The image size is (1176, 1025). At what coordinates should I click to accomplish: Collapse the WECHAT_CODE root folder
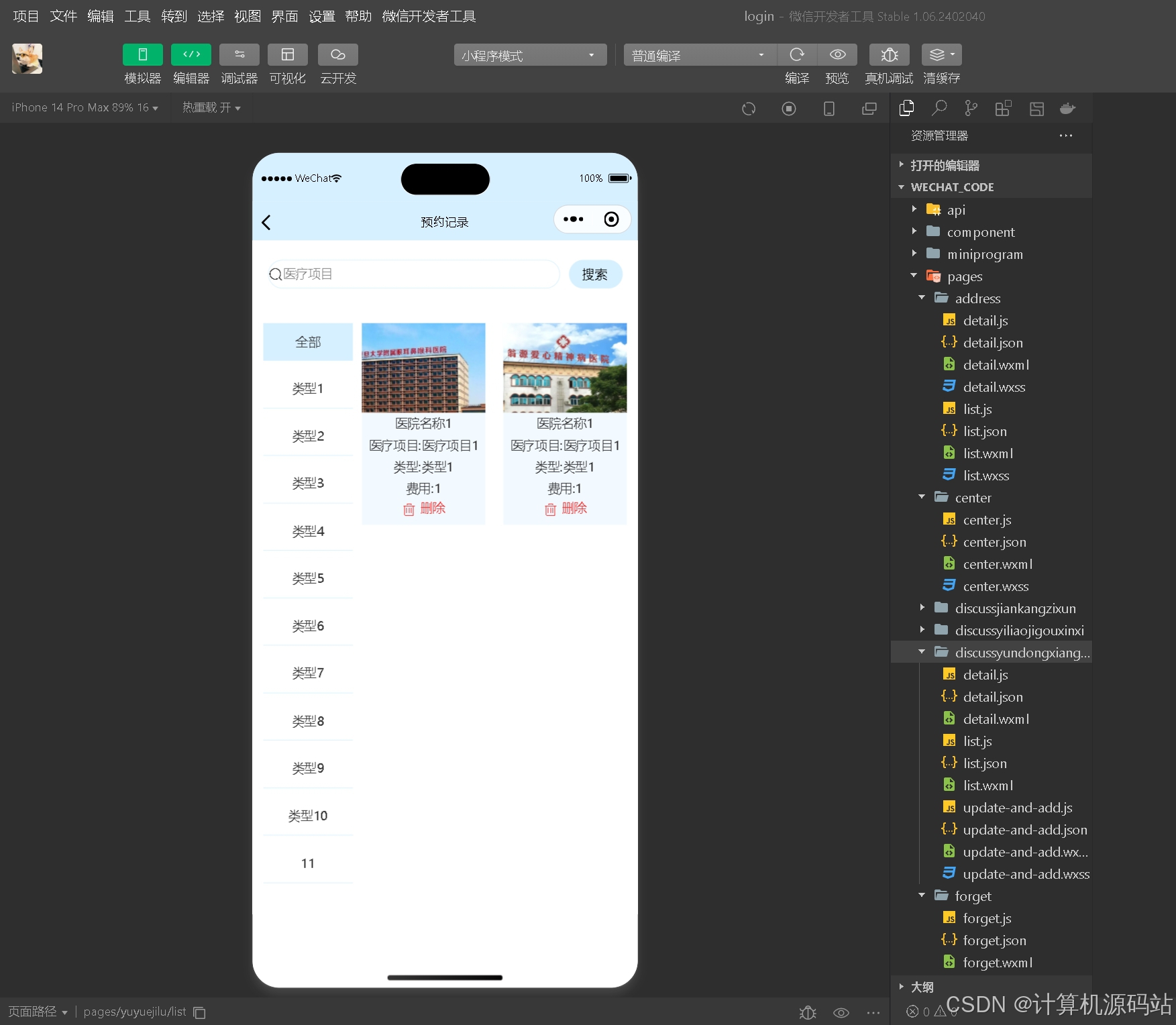point(992,187)
